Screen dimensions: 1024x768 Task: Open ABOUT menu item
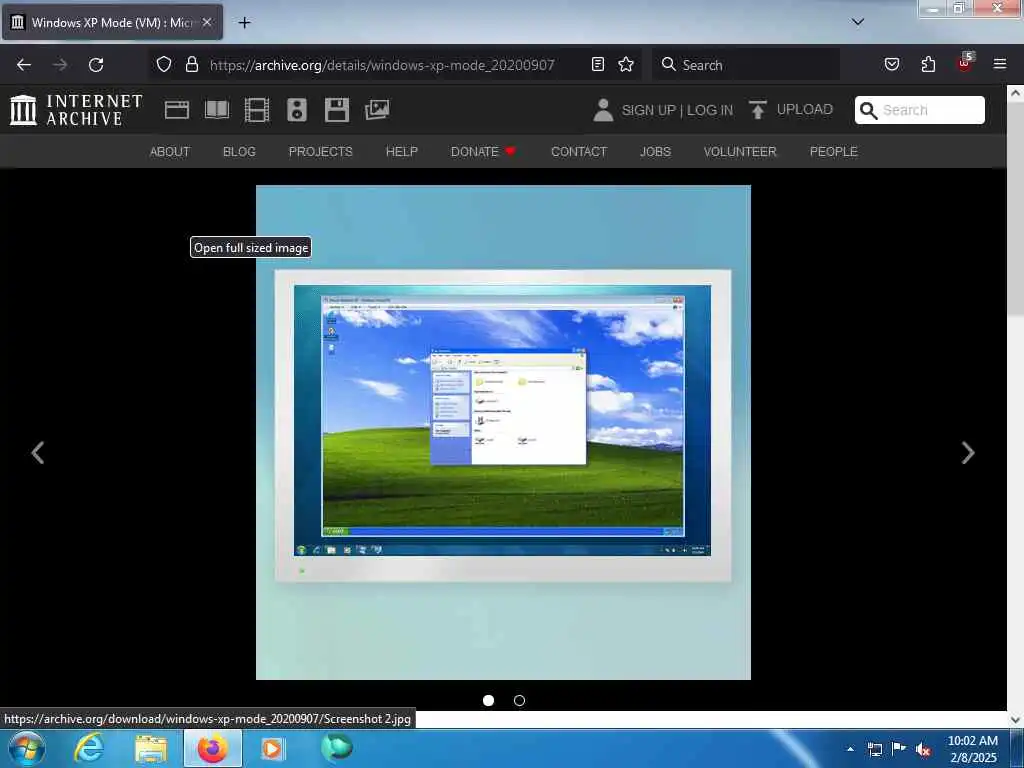(x=170, y=152)
